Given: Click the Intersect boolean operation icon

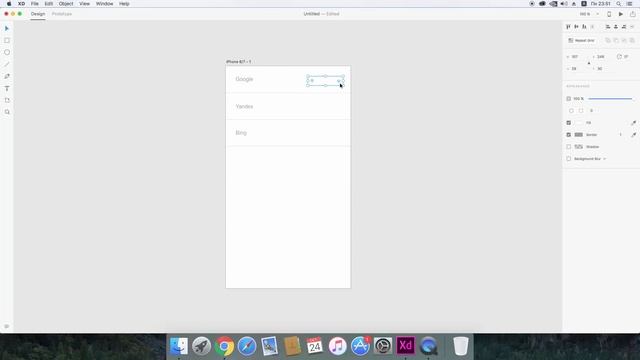Looking at the screenshot, I should point(624,40).
